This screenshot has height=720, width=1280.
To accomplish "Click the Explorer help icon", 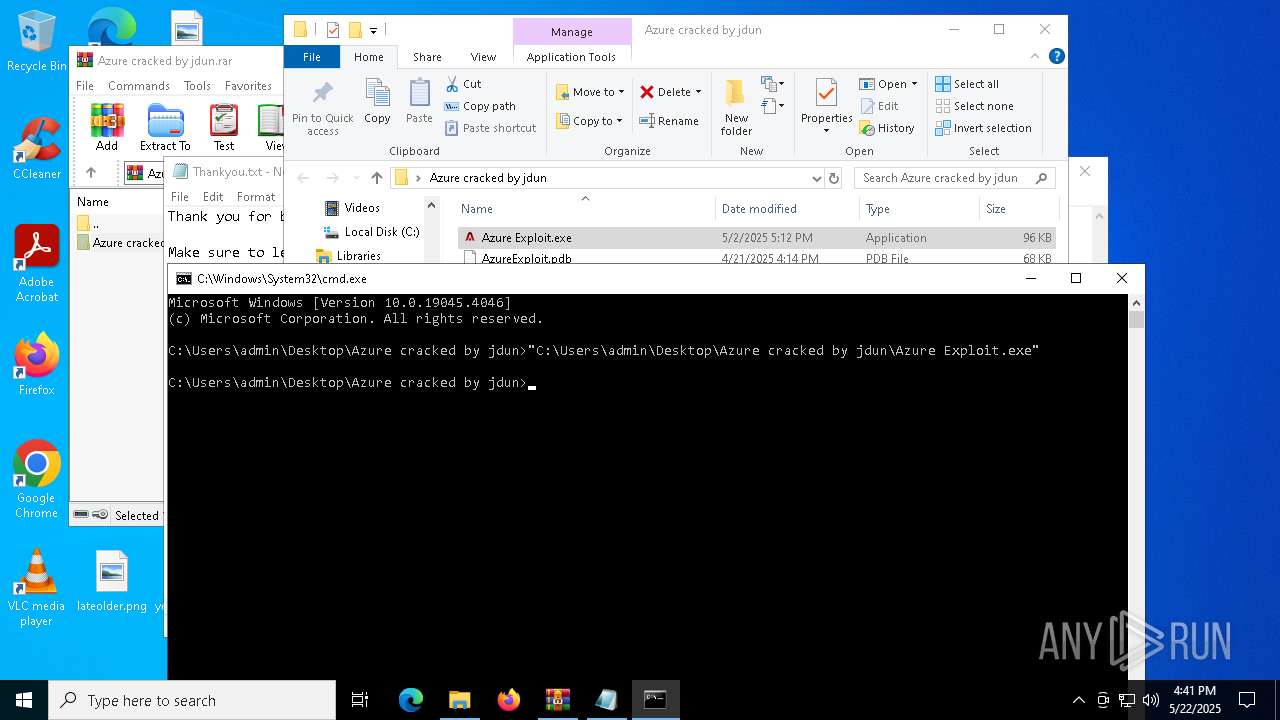I will coord(1056,57).
